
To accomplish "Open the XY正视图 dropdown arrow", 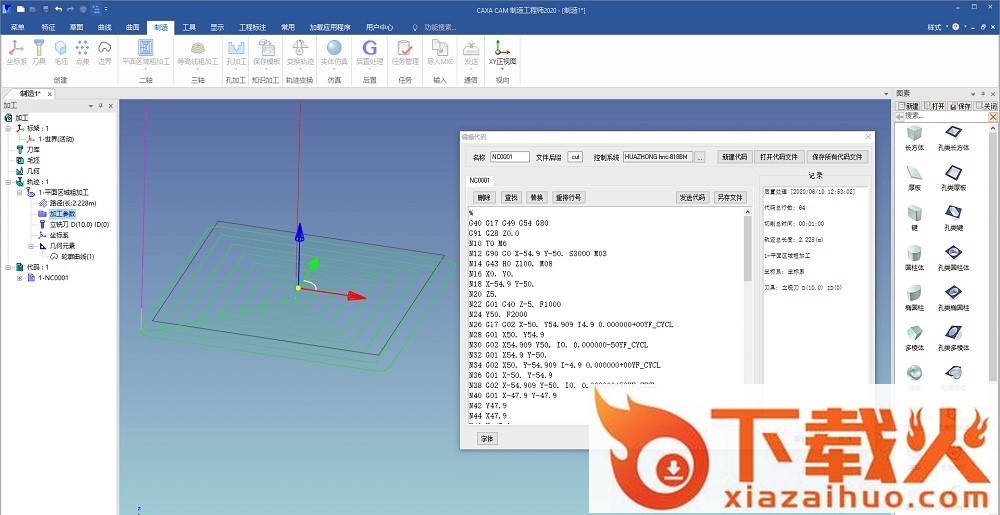I will point(503,68).
